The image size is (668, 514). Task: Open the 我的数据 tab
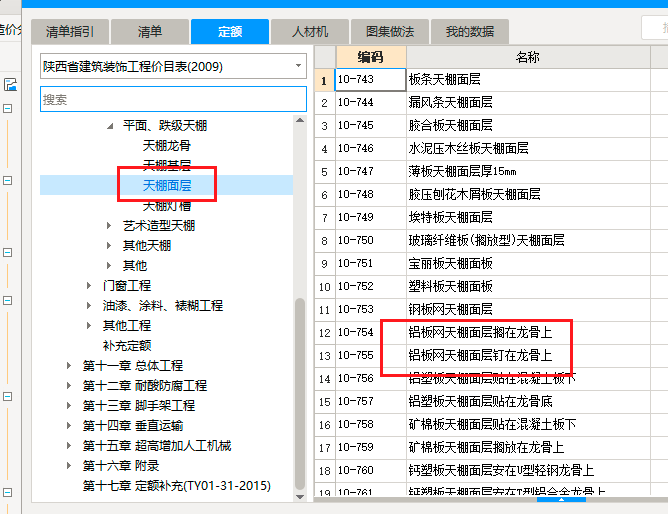click(x=470, y=32)
